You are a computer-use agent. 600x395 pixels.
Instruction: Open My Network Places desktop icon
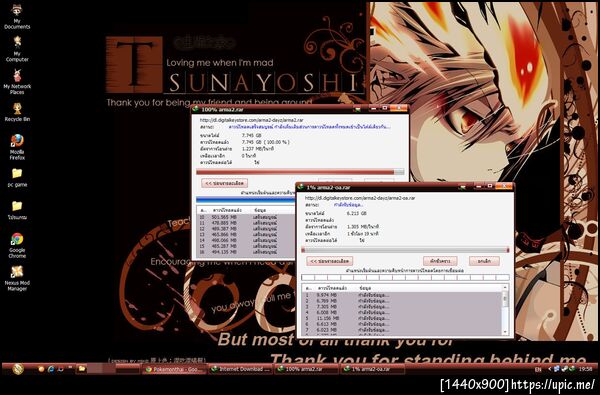[x=17, y=81]
